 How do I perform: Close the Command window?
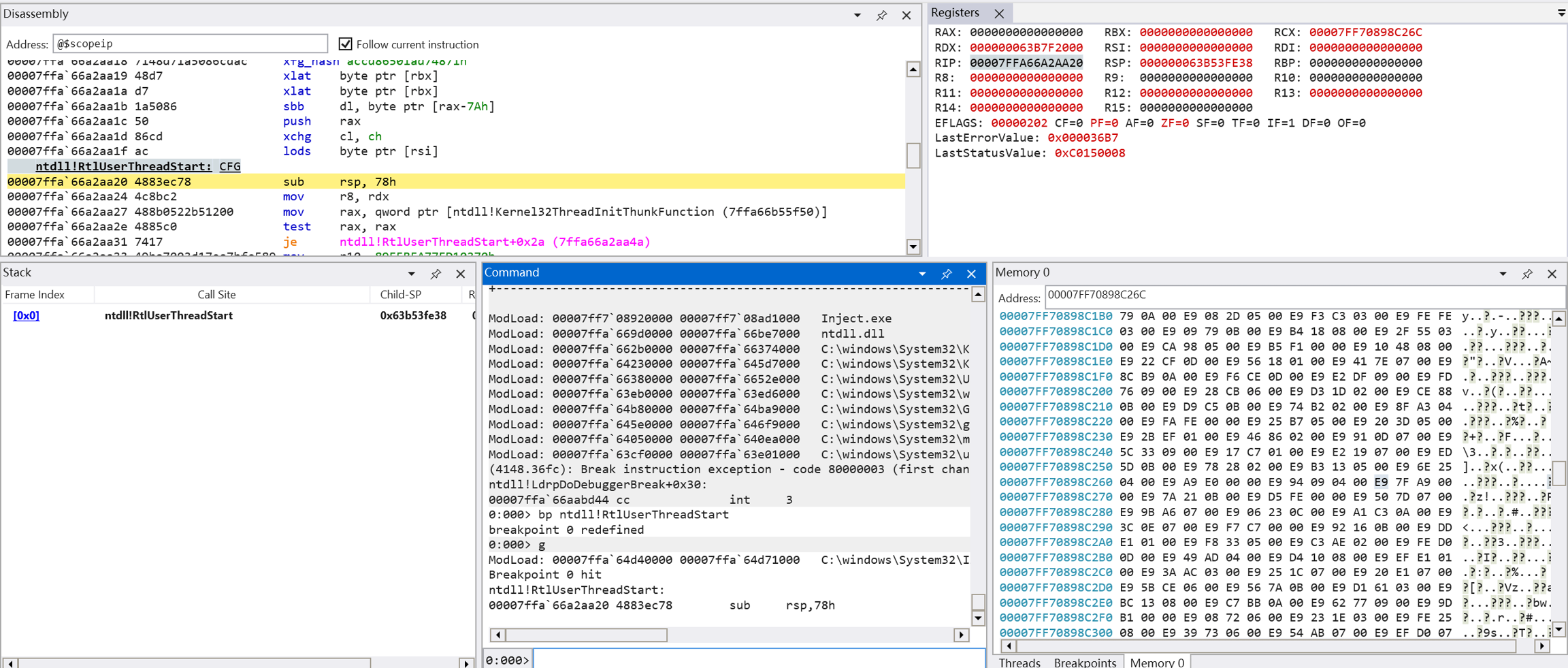[971, 274]
